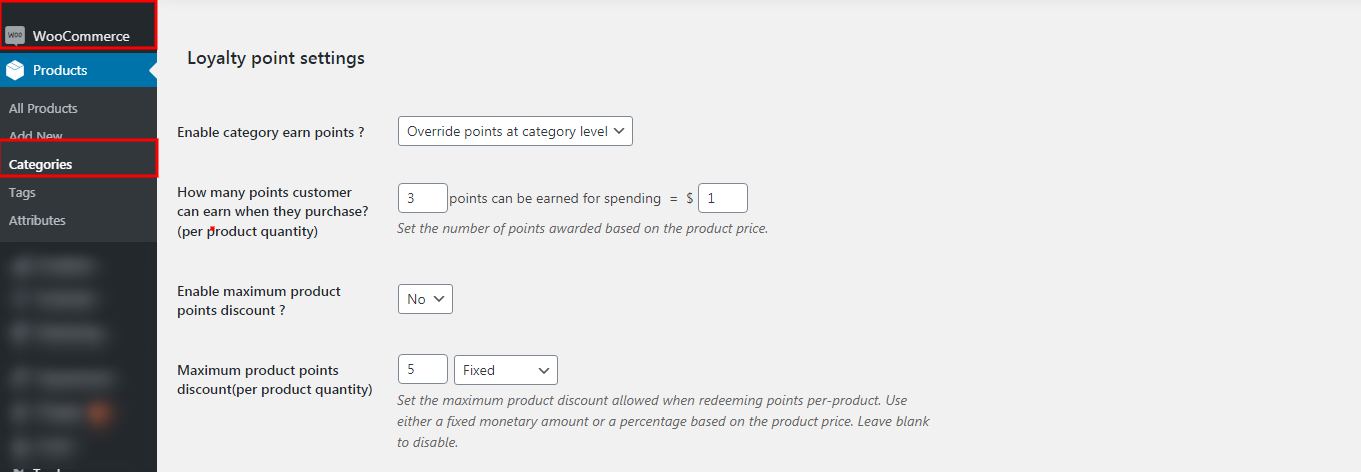Expand the category earn points dropdown
This screenshot has height=472, width=1361.
click(x=515, y=131)
